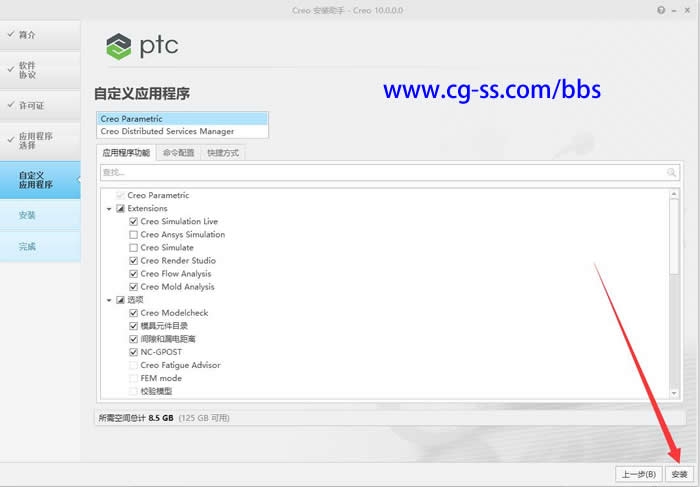Switch to the 命令配置 tab

pos(178,153)
